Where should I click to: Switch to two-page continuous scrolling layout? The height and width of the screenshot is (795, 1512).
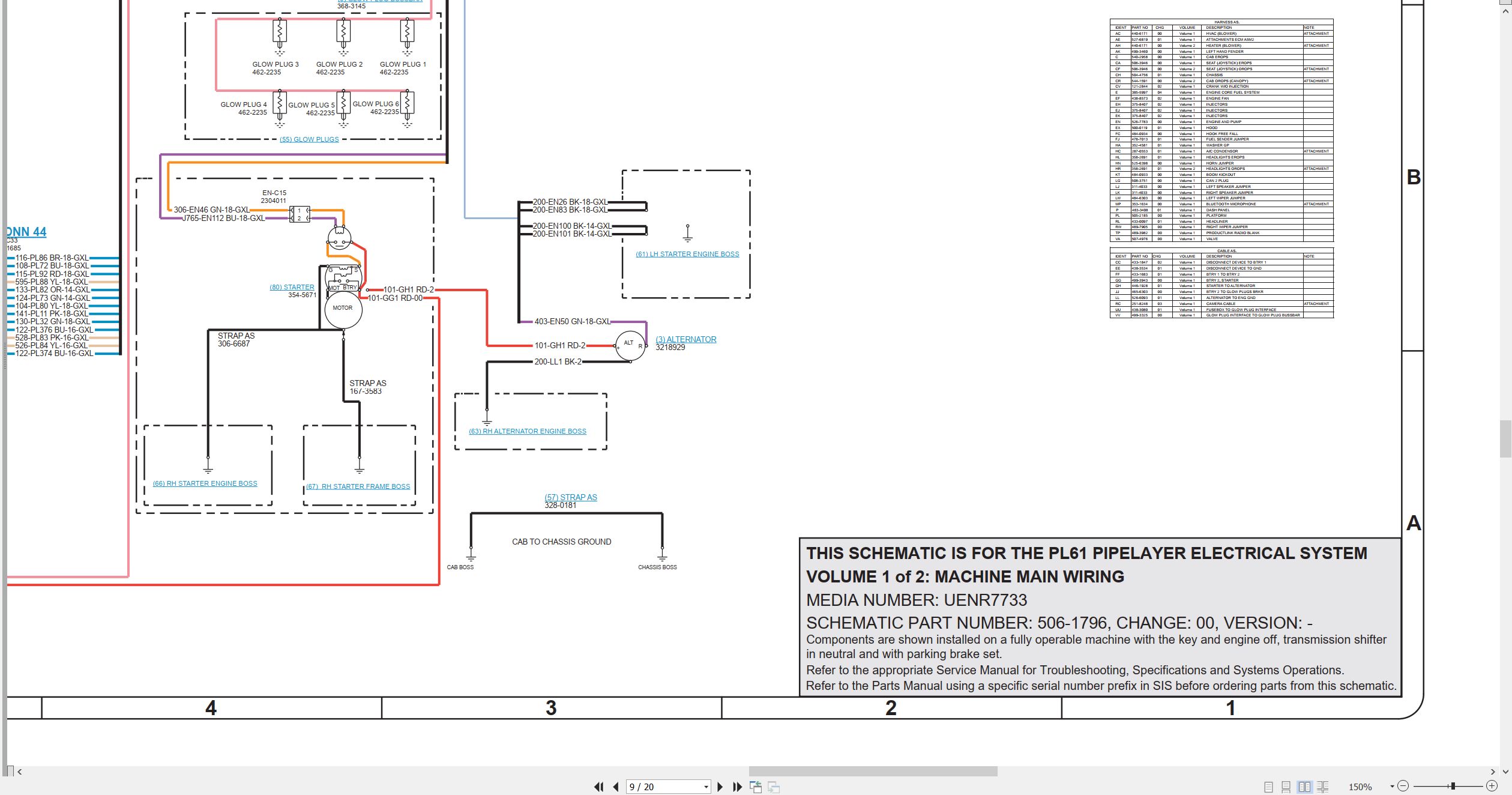tap(1322, 787)
